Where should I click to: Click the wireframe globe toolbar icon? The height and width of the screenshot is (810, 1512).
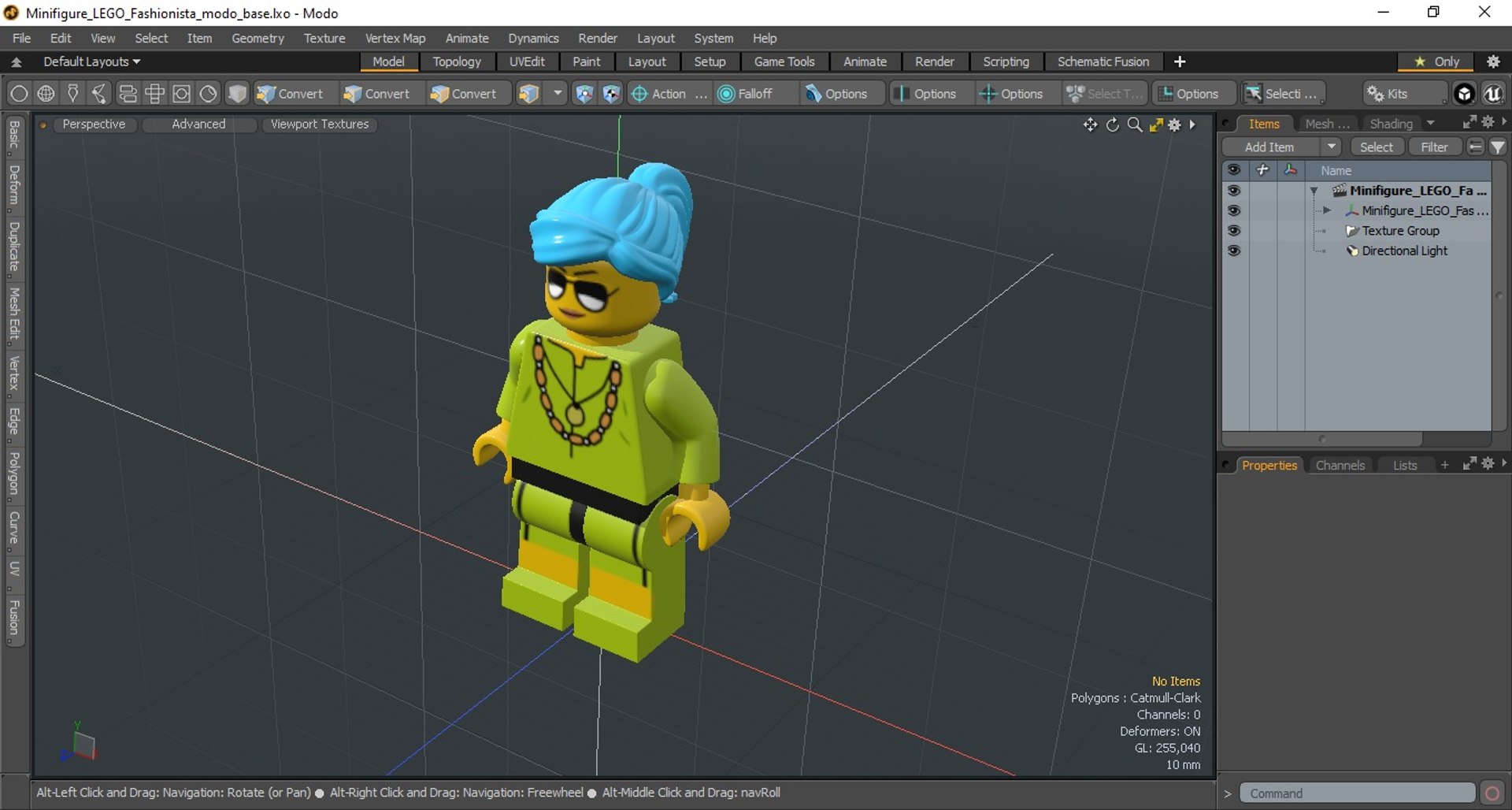(x=46, y=94)
